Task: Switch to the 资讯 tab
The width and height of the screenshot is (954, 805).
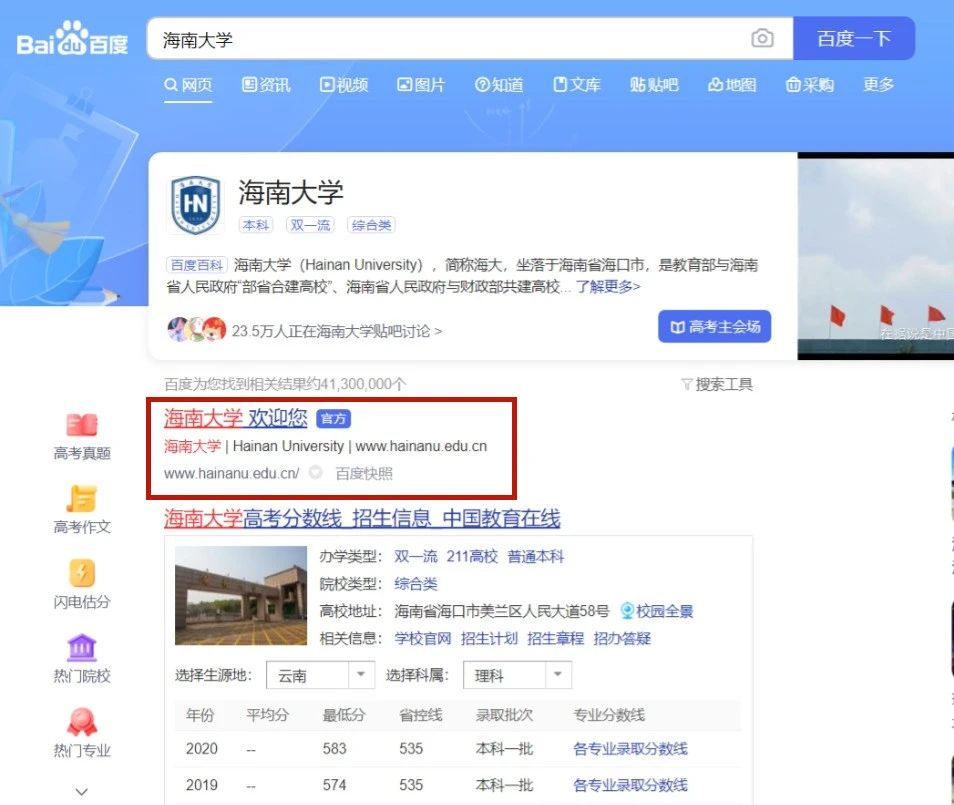Action: coord(266,85)
